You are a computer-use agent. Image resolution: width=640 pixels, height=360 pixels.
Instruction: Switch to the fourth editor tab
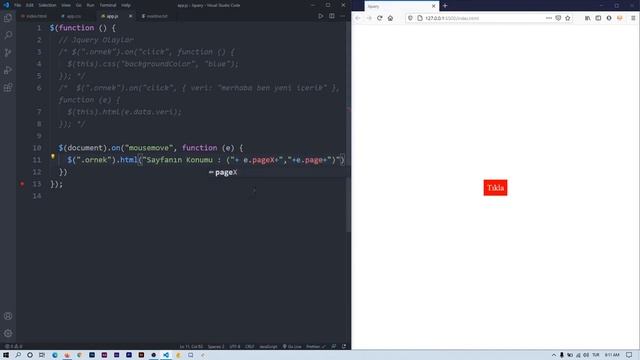155,16
